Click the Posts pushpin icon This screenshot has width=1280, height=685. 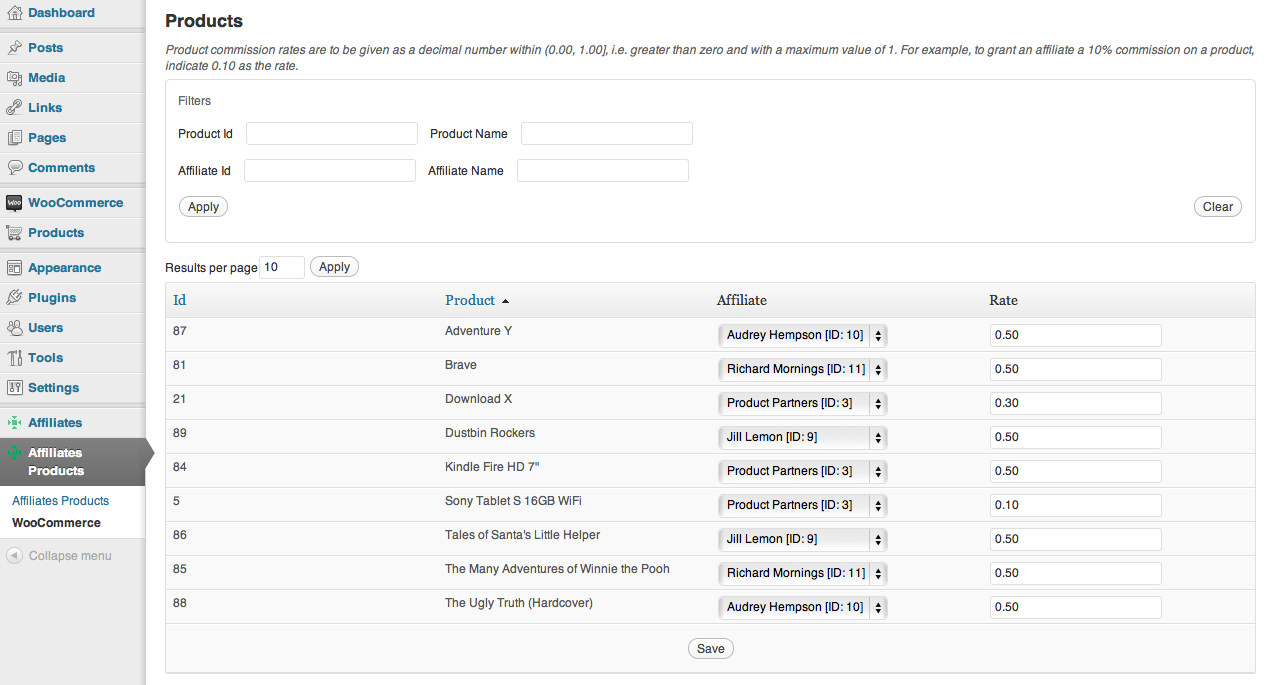14,48
